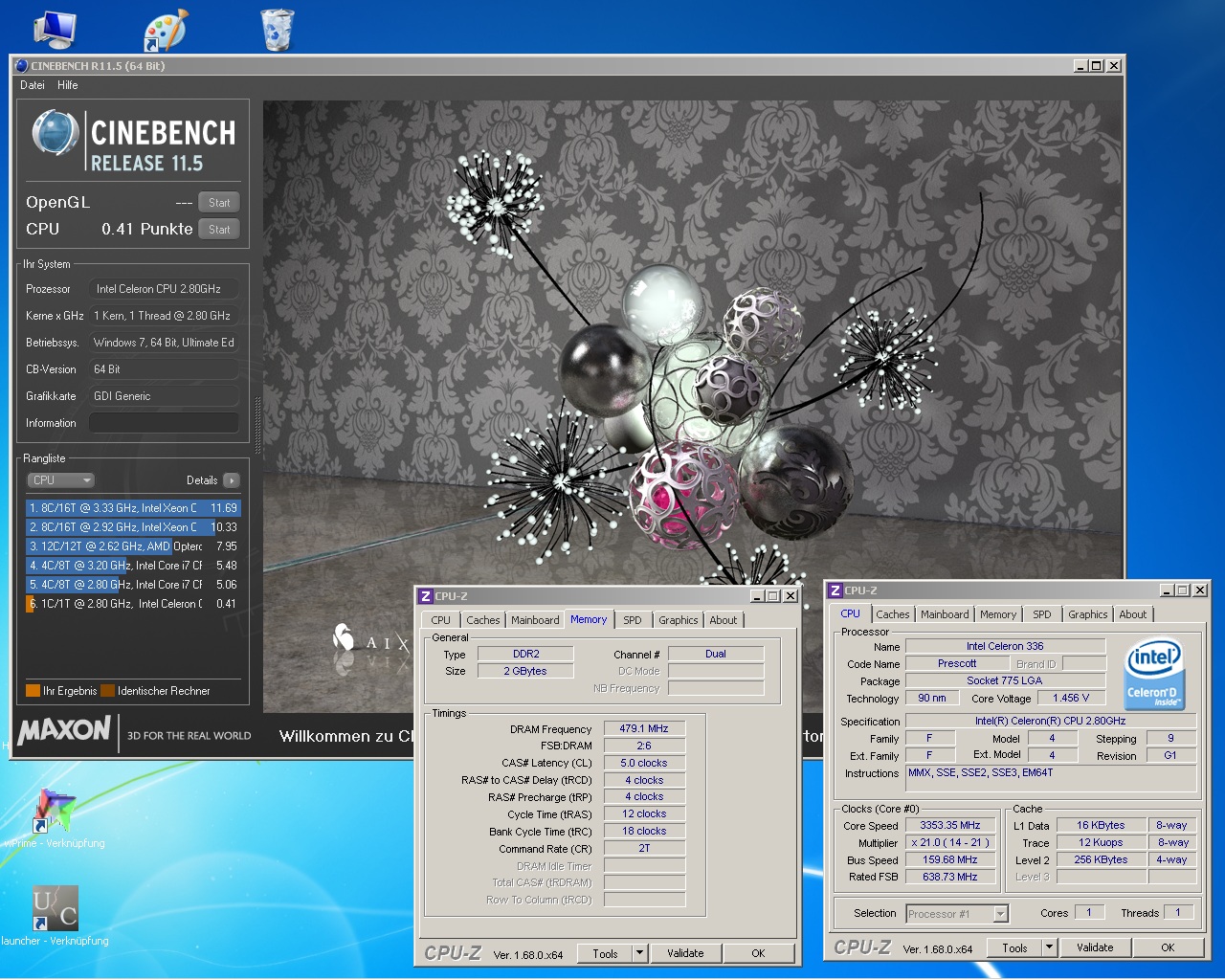This screenshot has height=980, width=1225.
Task: Select SPD tab in Memory window
Action: (633, 620)
